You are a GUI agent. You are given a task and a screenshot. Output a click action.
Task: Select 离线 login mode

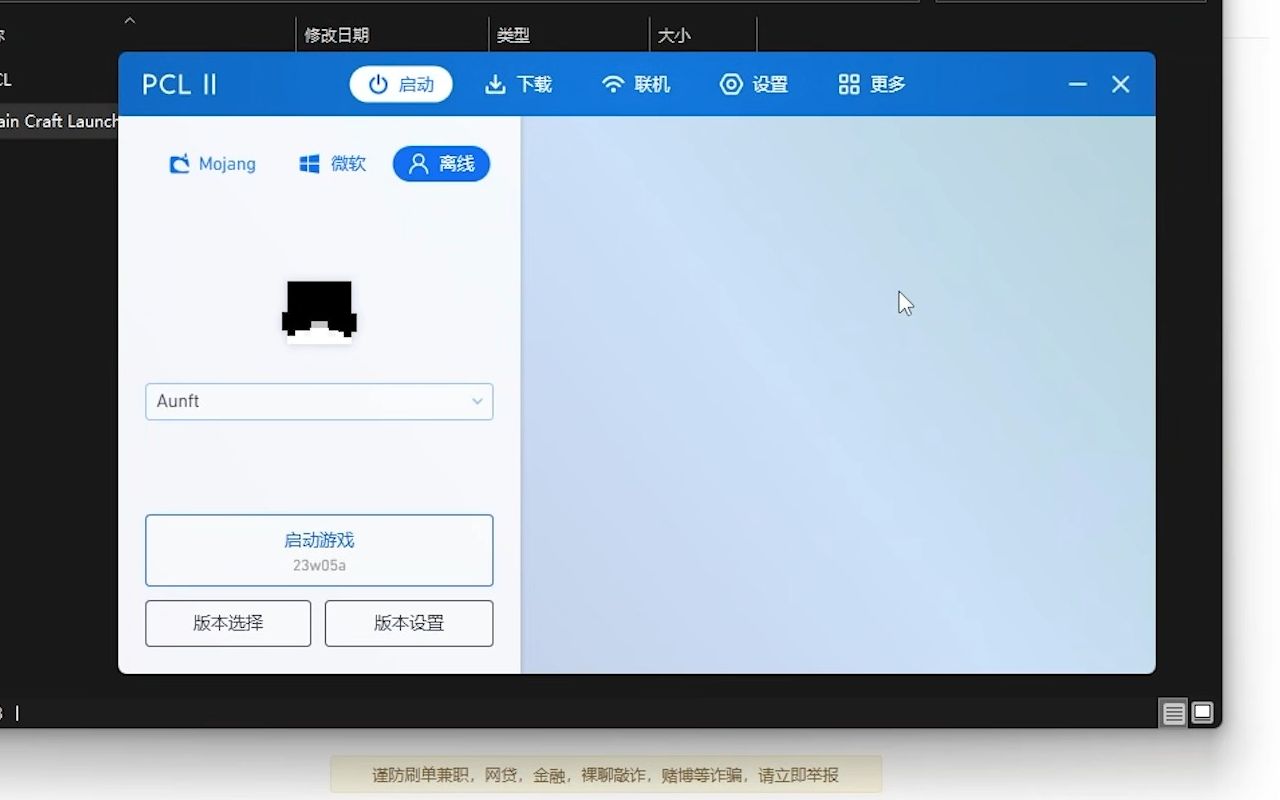[441, 164]
